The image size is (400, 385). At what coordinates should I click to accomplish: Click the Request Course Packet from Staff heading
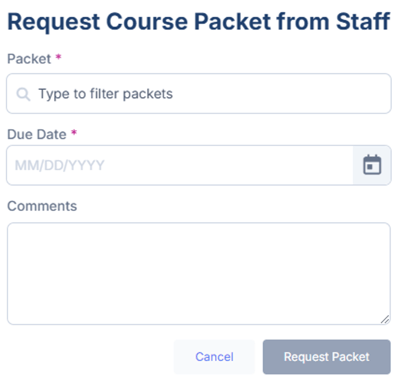(199, 22)
